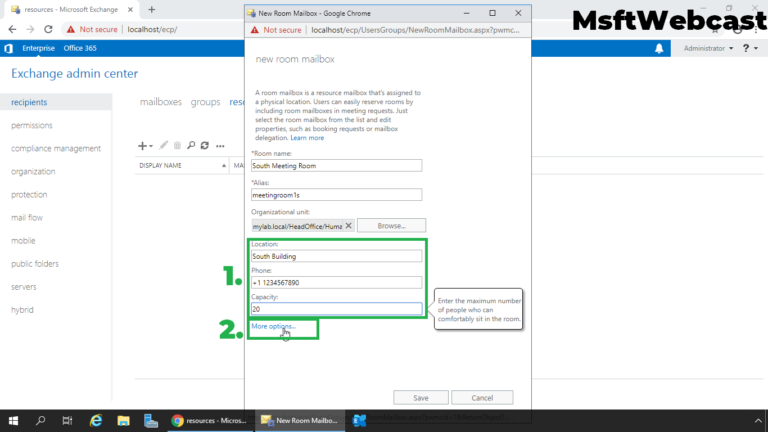The width and height of the screenshot is (768, 432).
Task: Open the more (...) toolbar options
Action: tap(220, 146)
